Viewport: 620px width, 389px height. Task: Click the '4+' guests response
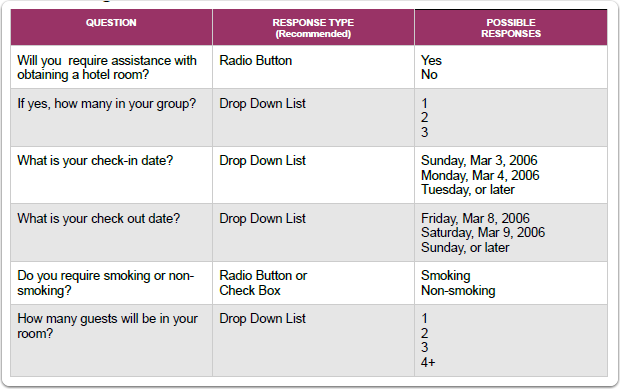pos(428,363)
